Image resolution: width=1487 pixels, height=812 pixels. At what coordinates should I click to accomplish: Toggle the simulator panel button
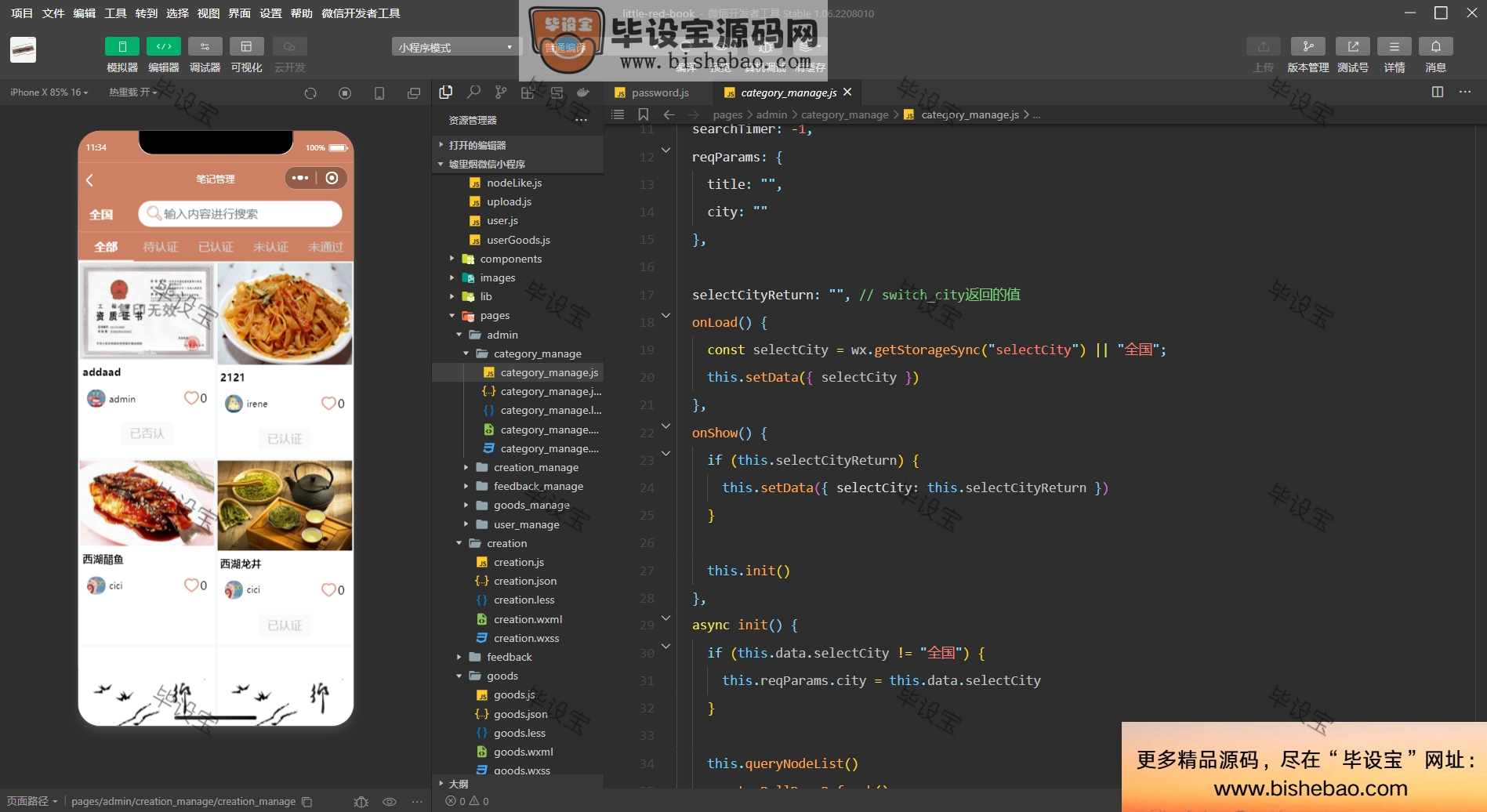click(122, 47)
